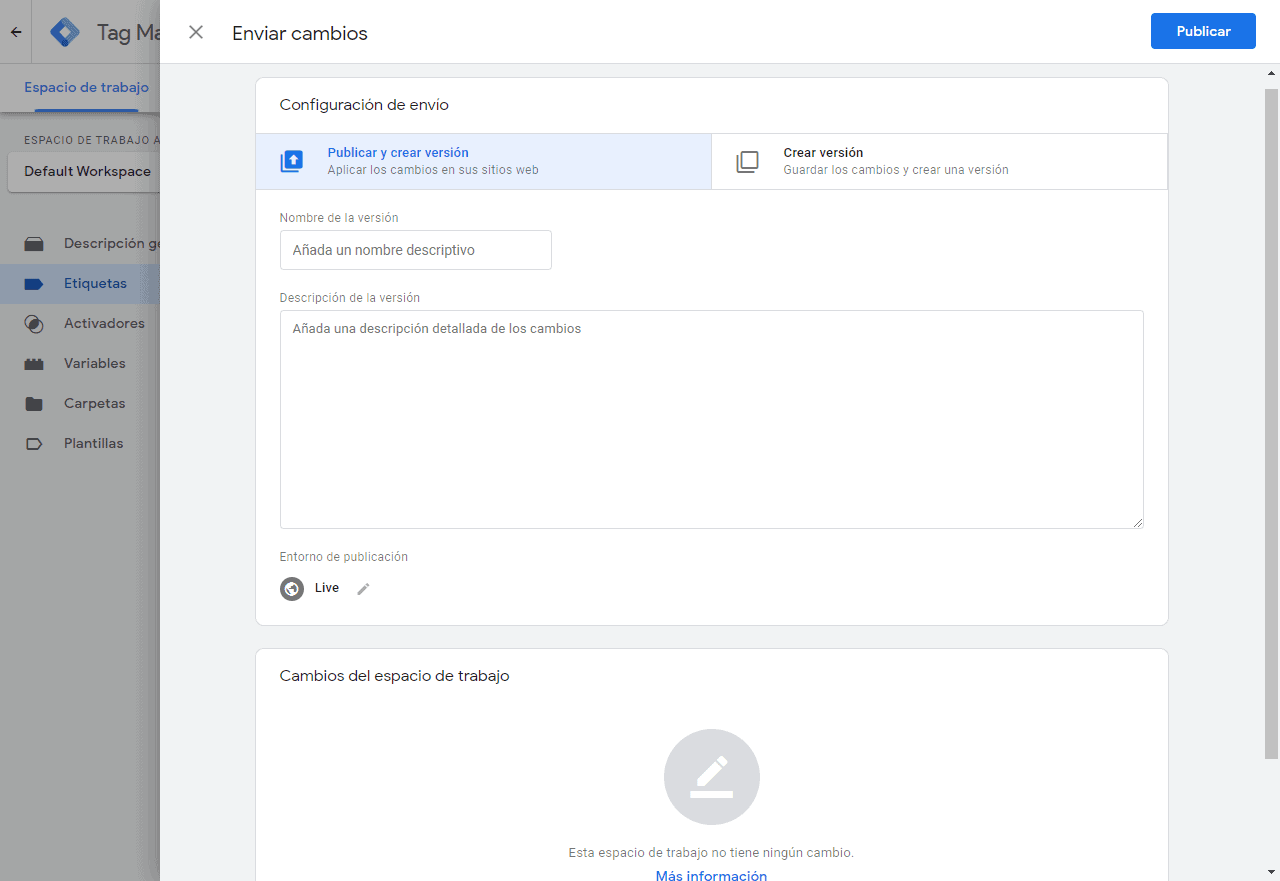The width and height of the screenshot is (1280, 881).
Task: Click the Live environment globe icon
Action: point(292,588)
